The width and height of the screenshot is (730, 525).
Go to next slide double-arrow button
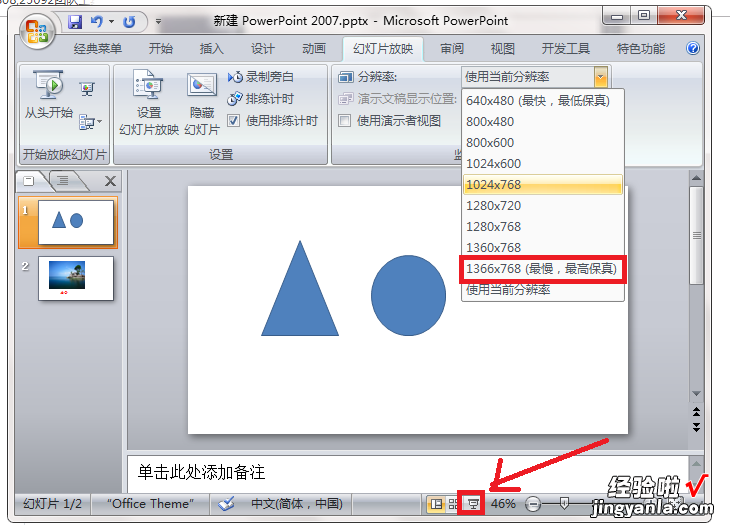point(696,427)
